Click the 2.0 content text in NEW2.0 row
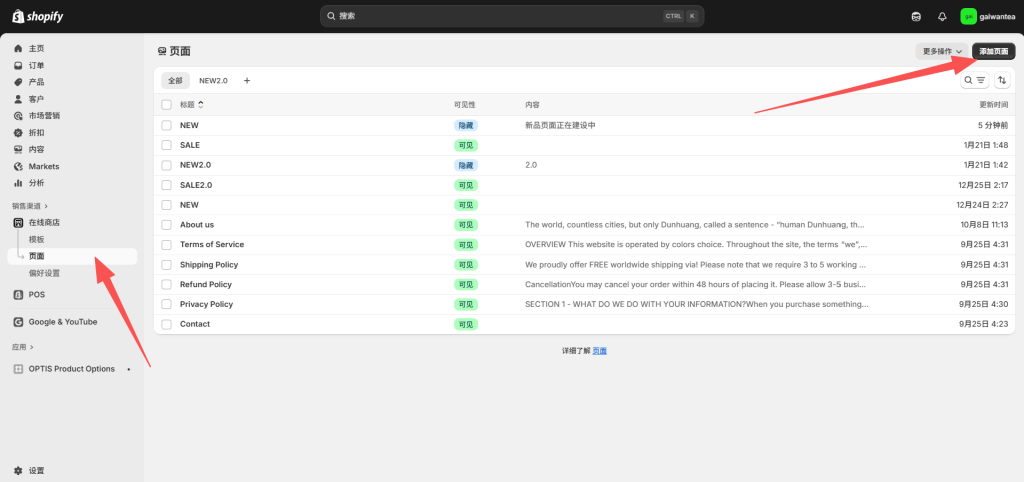Image resolution: width=1024 pixels, height=482 pixels. click(x=531, y=165)
